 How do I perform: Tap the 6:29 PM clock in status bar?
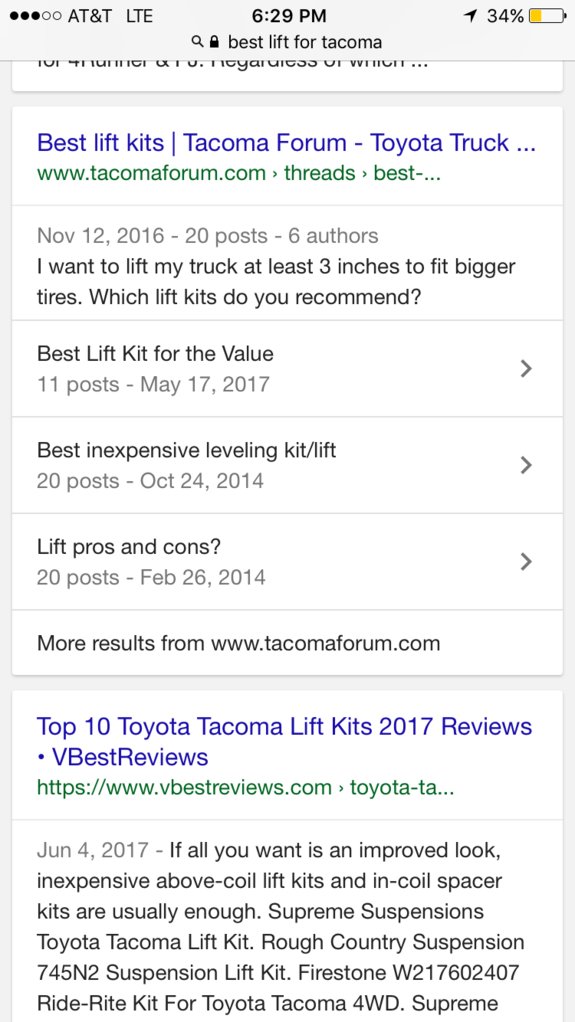[287, 16]
